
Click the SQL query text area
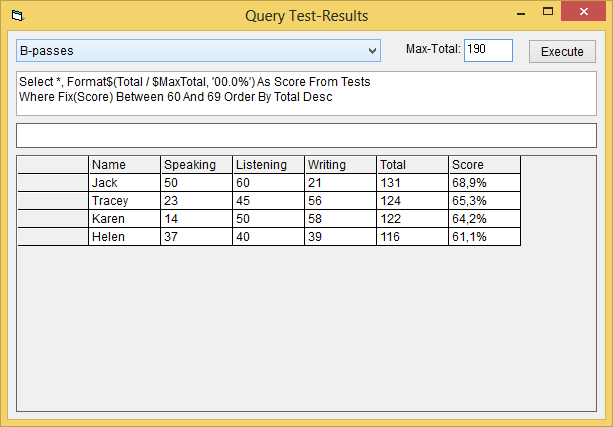point(306,90)
